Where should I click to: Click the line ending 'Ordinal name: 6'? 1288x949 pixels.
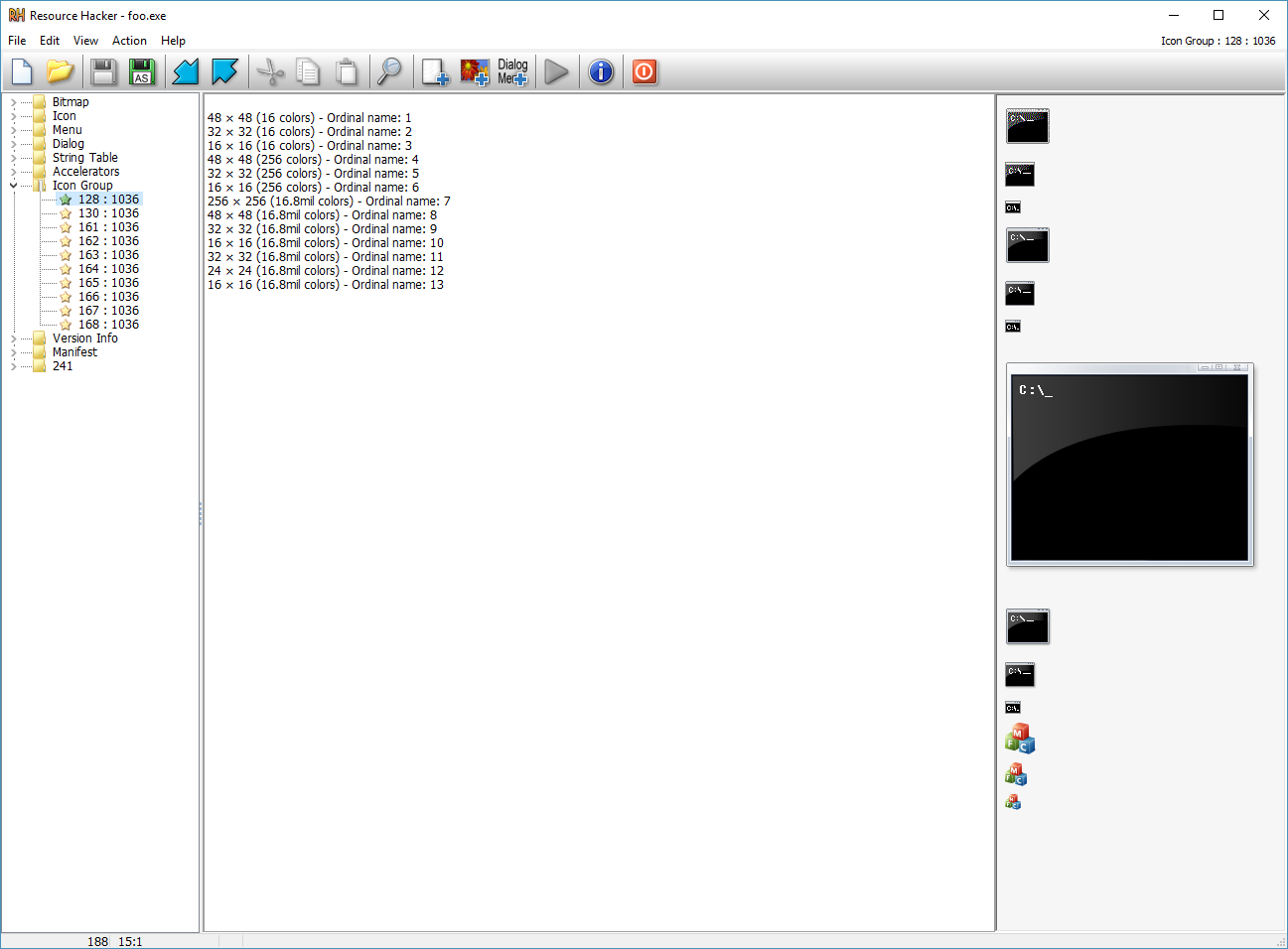tap(313, 188)
